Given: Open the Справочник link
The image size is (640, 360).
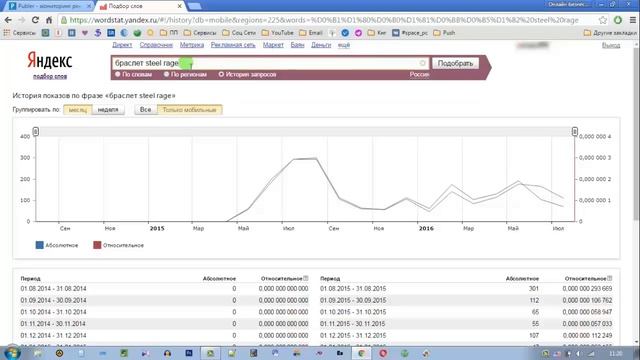Looking at the screenshot, I should [156, 45].
